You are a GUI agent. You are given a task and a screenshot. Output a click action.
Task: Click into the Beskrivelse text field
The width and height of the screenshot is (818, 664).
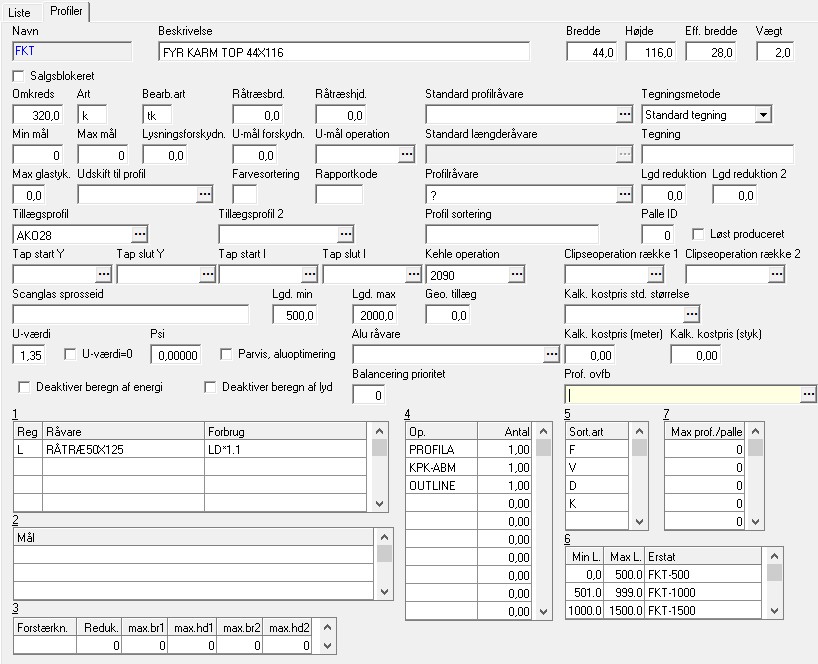(x=343, y=52)
